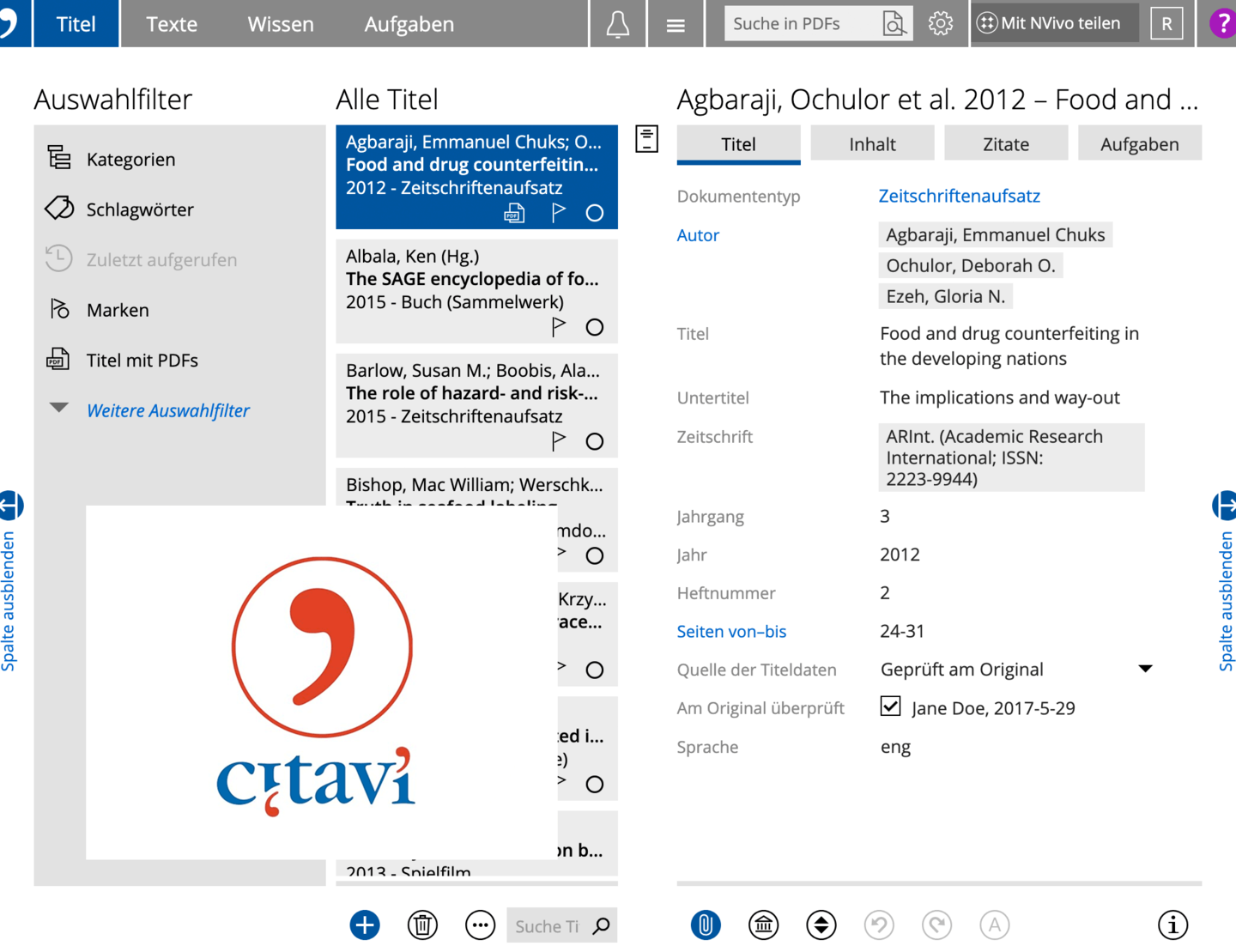The height and width of the screenshot is (952, 1236).
Task: Click the ARInt. journal name field
Action: [1012, 458]
